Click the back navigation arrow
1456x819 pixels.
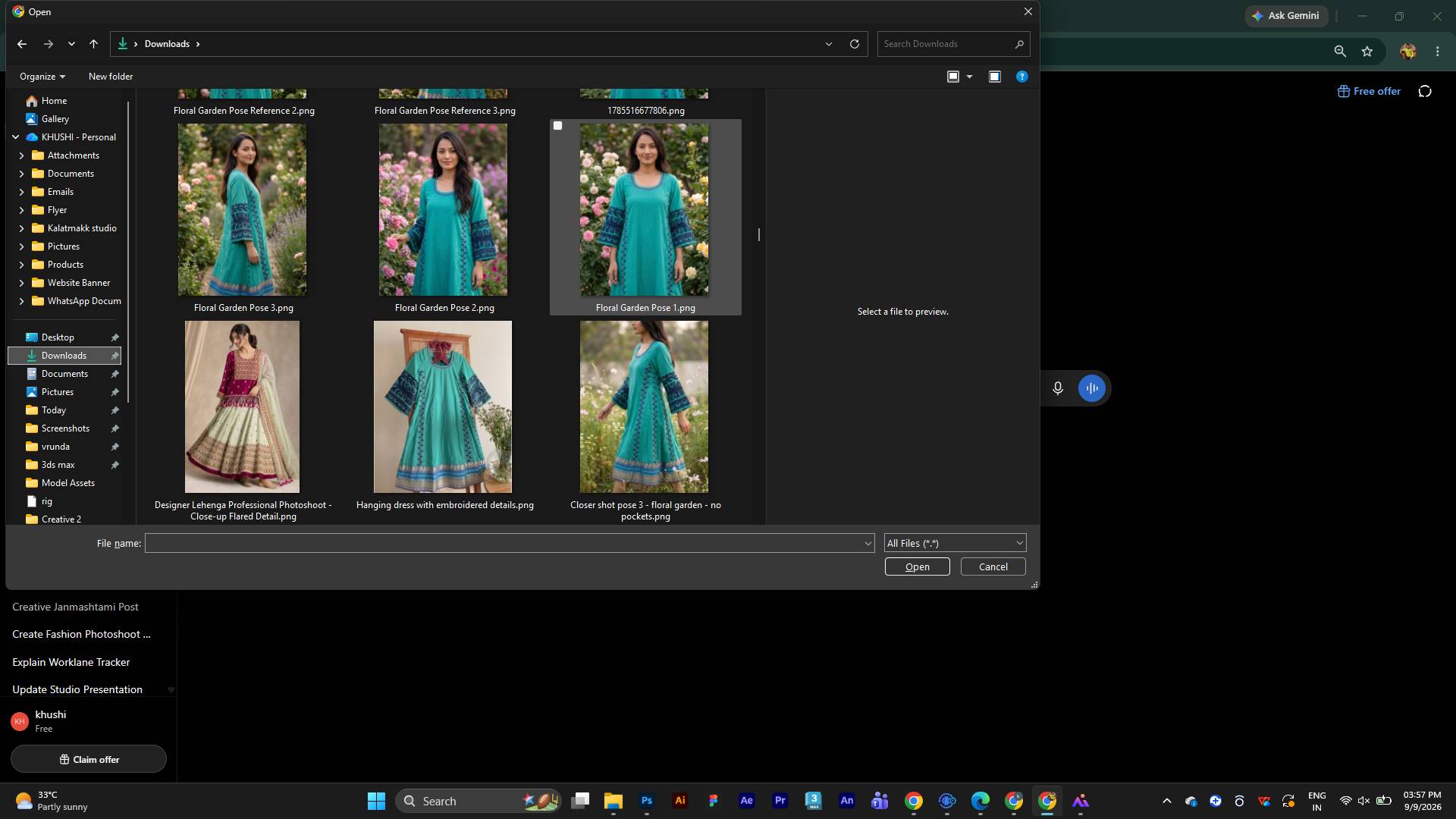tap(22, 44)
